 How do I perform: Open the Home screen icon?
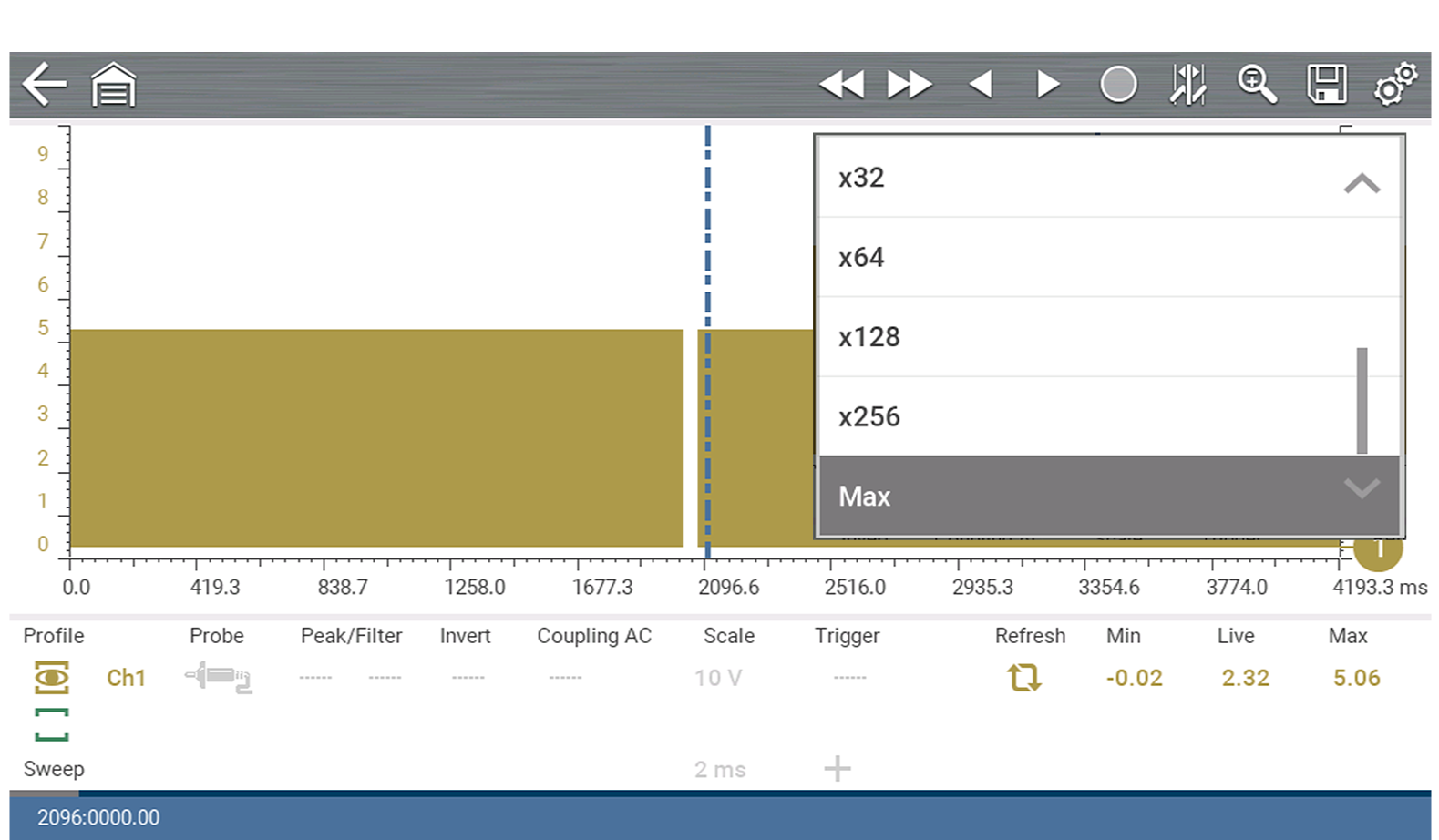[113, 85]
